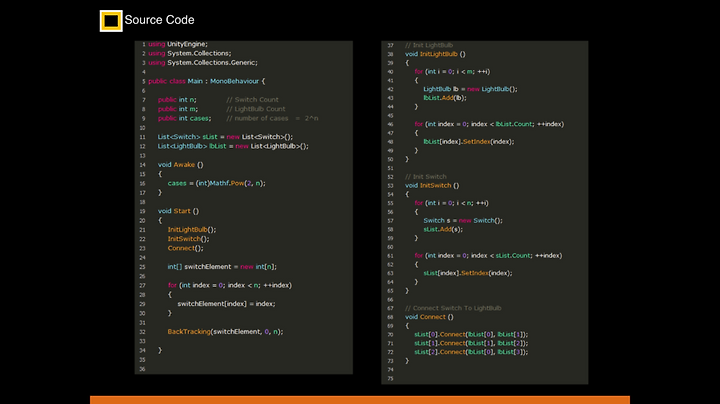Click "sList[index].SetIndex(index);" statement
The height and width of the screenshot is (404, 720).
pyautogui.click(x=468, y=273)
